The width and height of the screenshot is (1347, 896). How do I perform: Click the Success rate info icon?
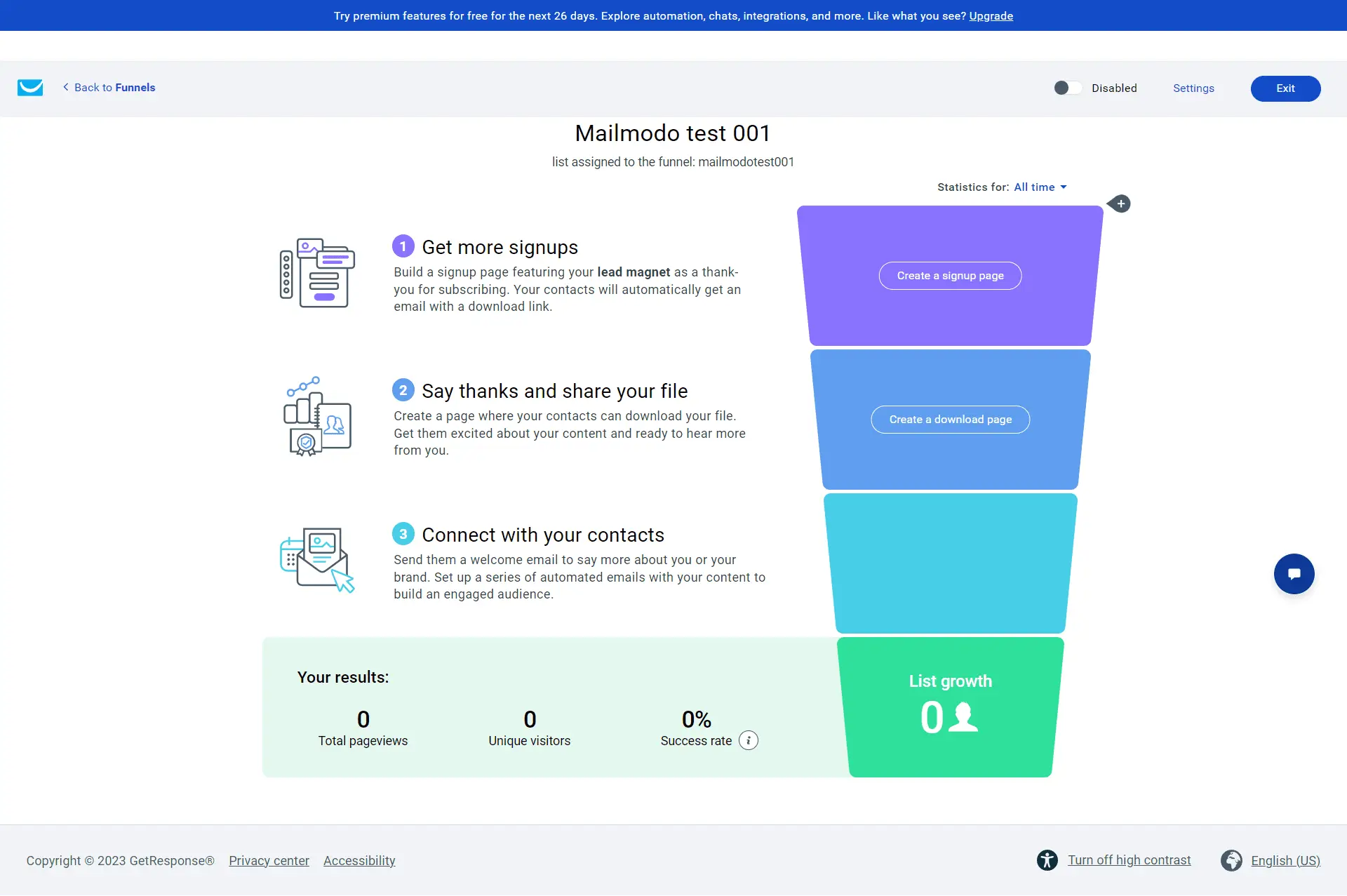[749, 741]
